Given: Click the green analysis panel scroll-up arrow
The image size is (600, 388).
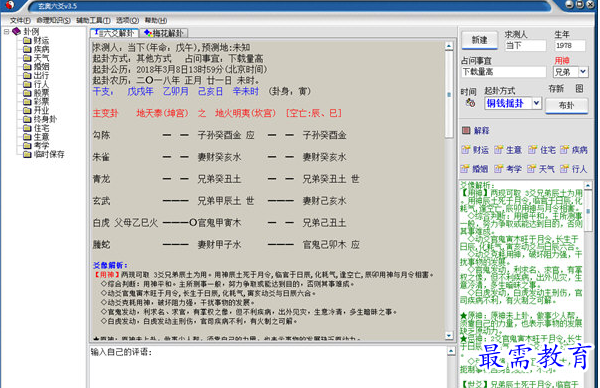Looking at the screenshot, I should pyautogui.click(x=588, y=185).
